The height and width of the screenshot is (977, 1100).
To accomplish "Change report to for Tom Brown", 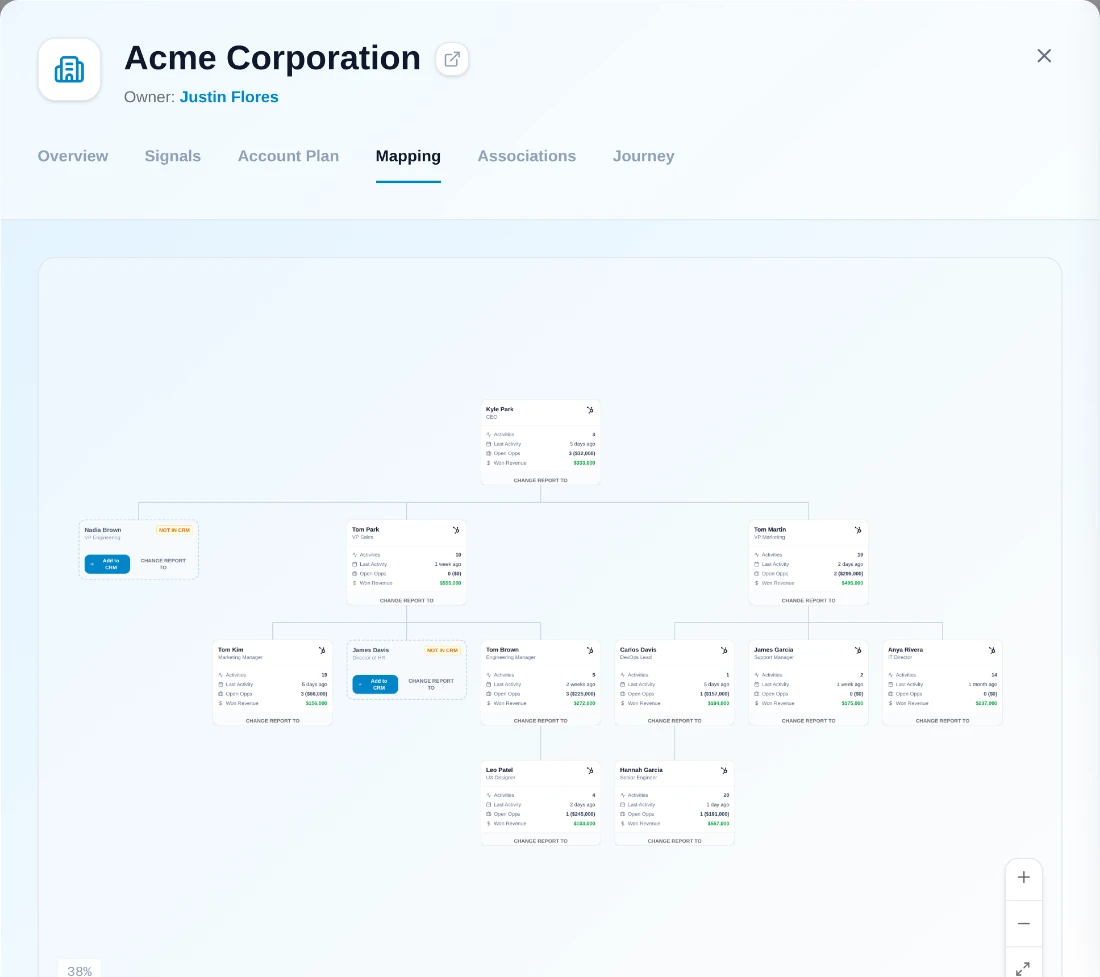I will 540,720.
